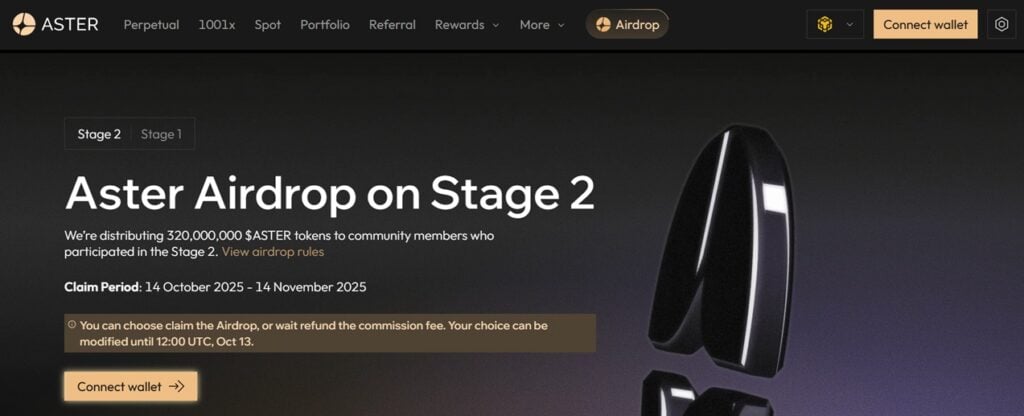Open the Spot trading page

click(x=268, y=25)
